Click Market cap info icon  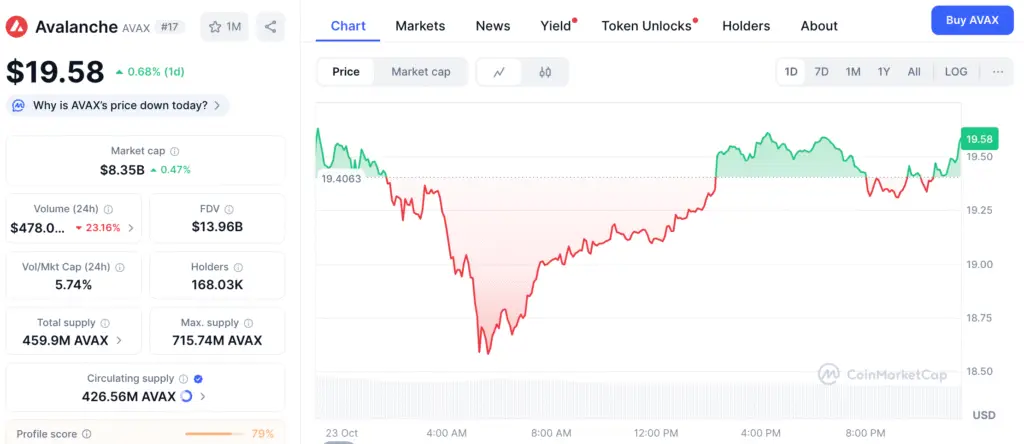coord(175,151)
